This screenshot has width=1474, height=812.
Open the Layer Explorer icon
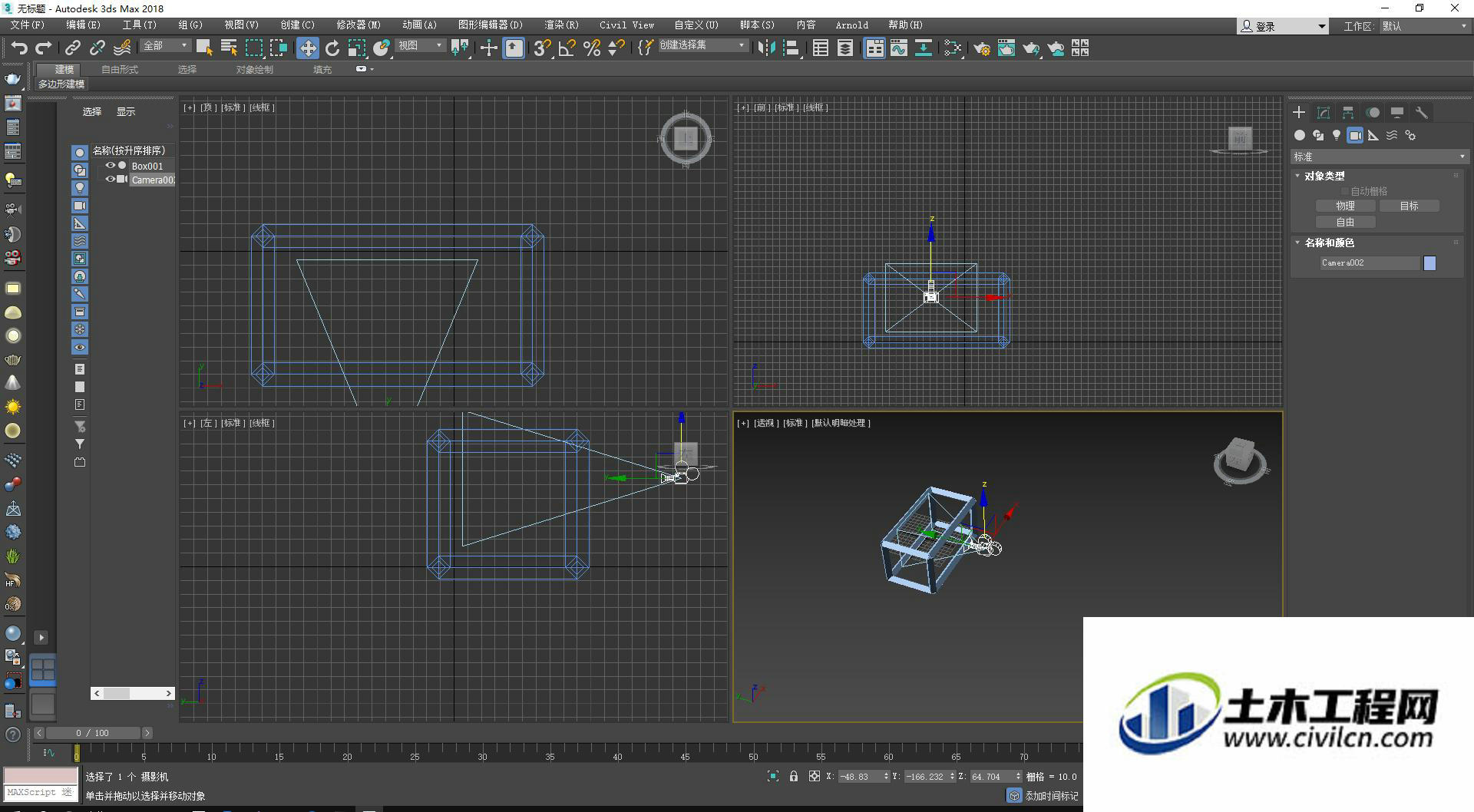click(845, 48)
